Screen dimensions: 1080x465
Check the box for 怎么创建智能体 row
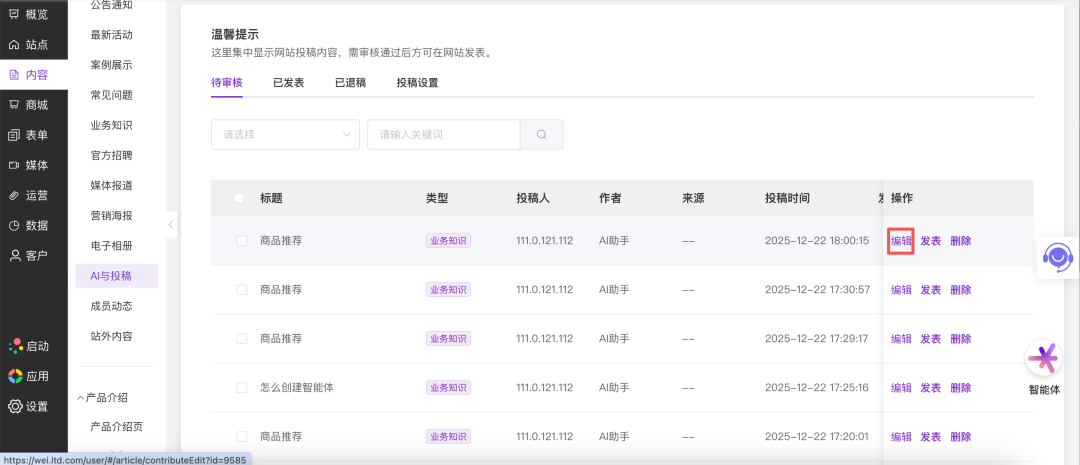coord(242,388)
